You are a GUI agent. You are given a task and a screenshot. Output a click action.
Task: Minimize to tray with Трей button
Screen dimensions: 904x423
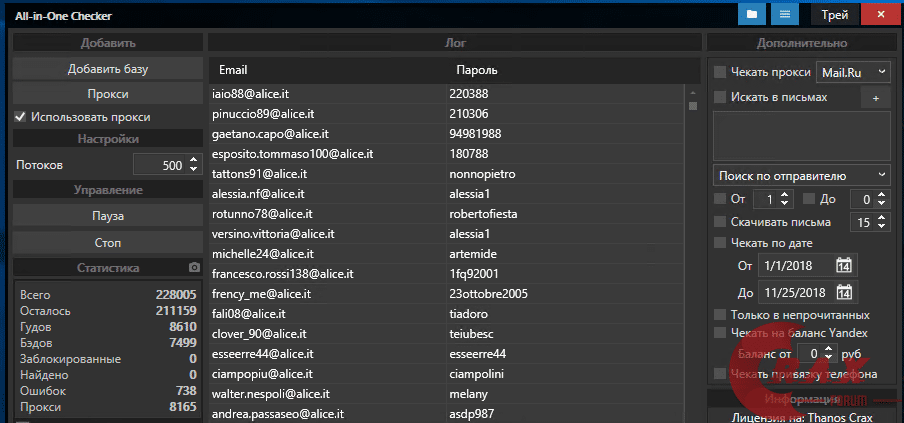pos(834,15)
